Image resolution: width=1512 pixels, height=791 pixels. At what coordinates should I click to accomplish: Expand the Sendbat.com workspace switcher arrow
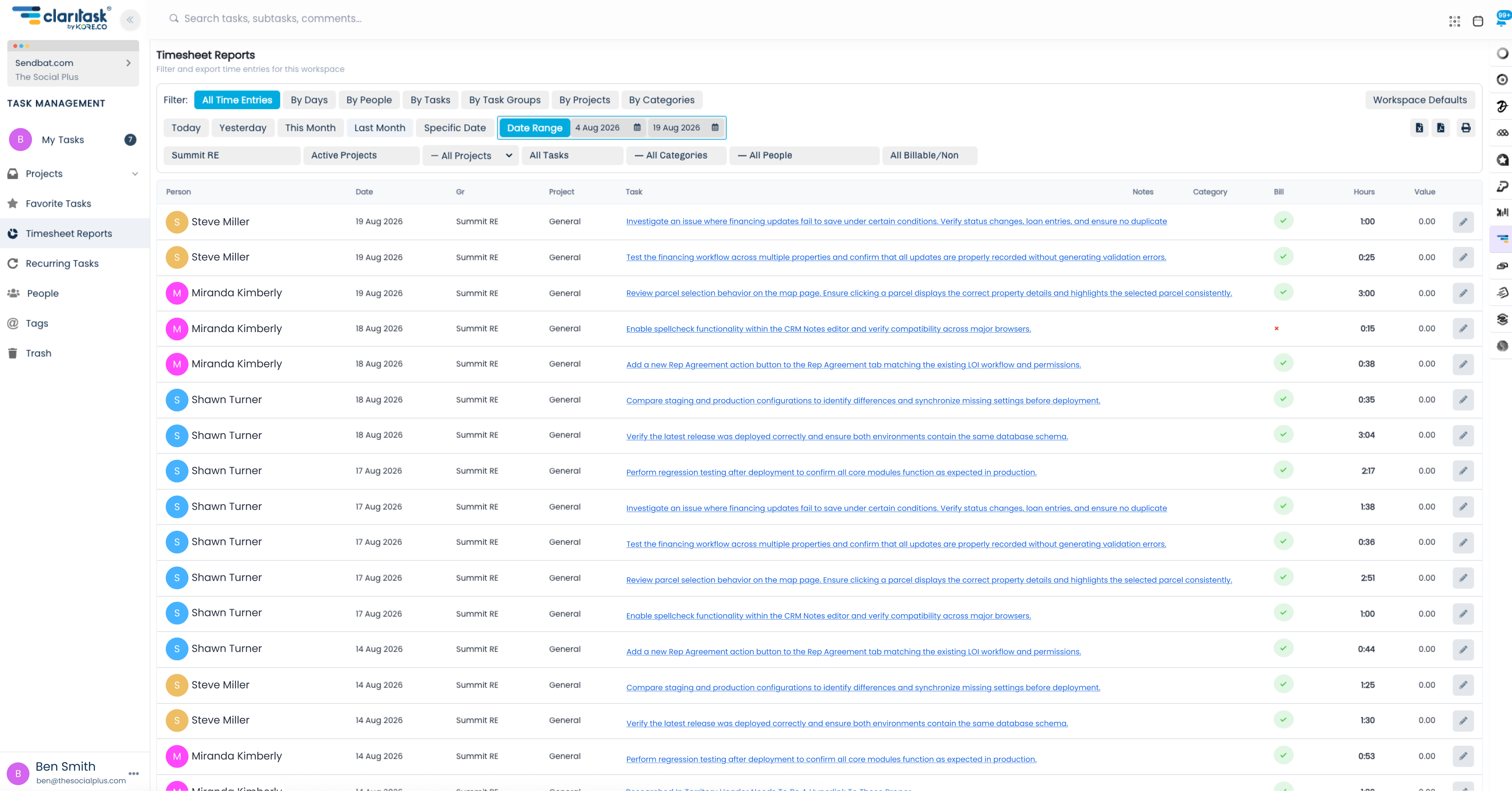coord(129,63)
